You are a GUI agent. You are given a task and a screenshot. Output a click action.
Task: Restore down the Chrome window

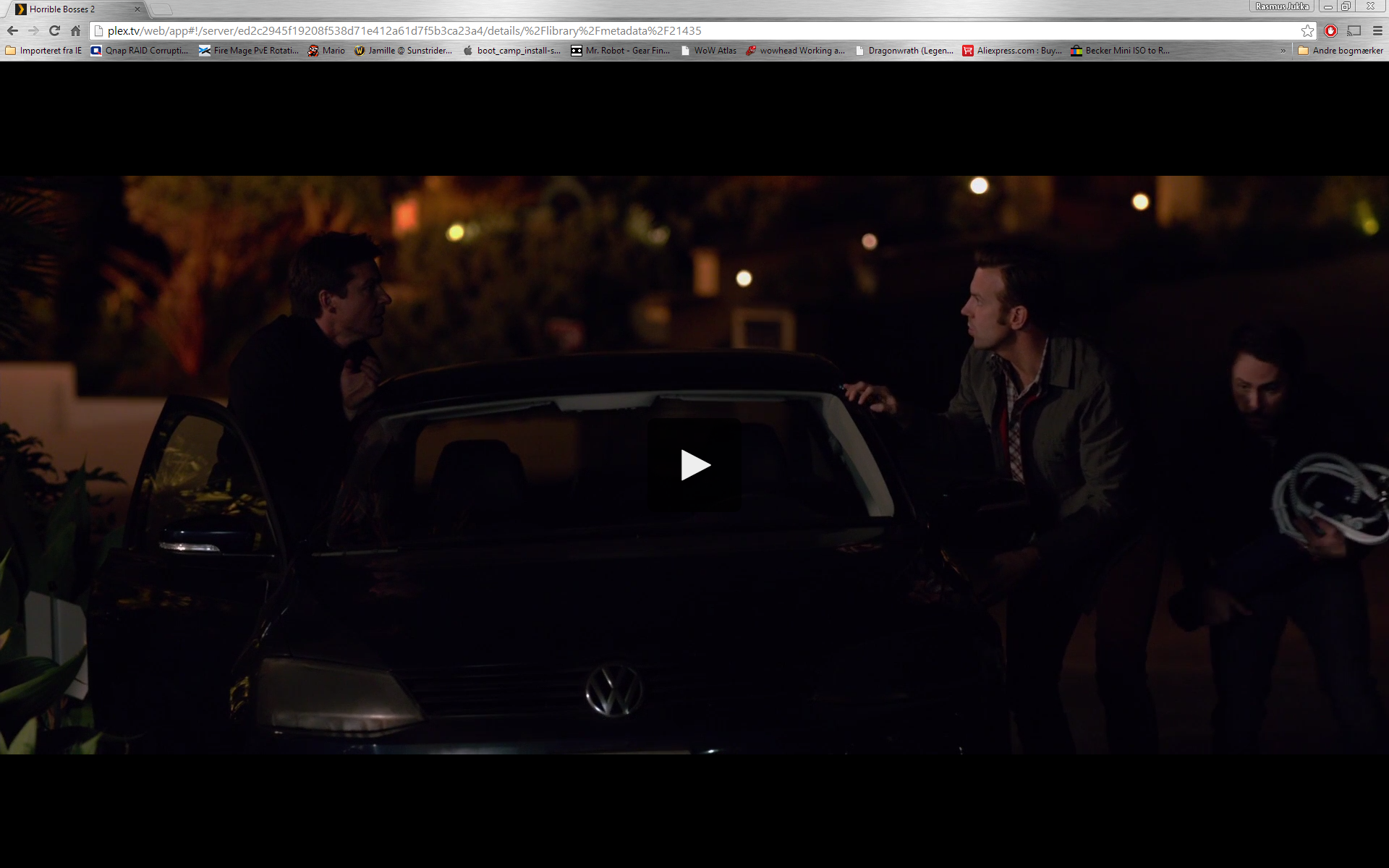click(1346, 7)
